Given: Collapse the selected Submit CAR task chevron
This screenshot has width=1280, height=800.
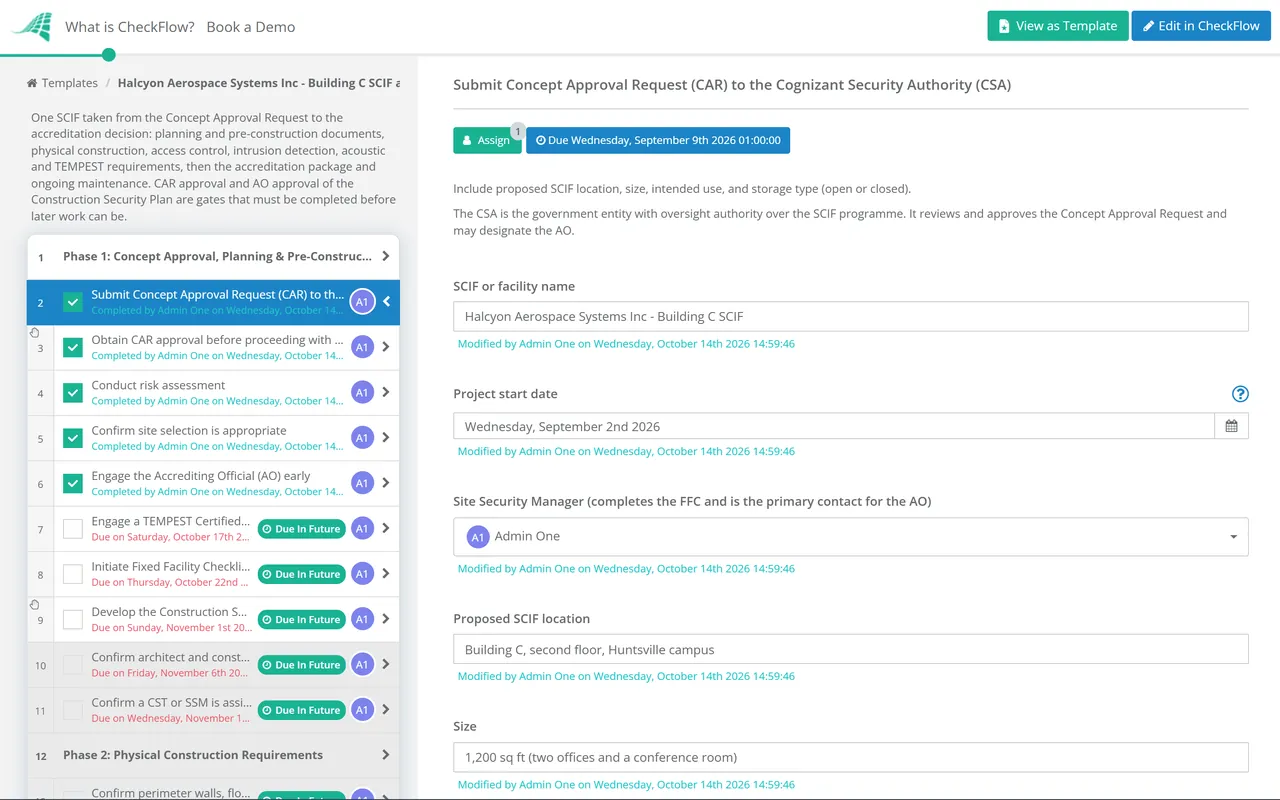Looking at the screenshot, I should pos(387,302).
